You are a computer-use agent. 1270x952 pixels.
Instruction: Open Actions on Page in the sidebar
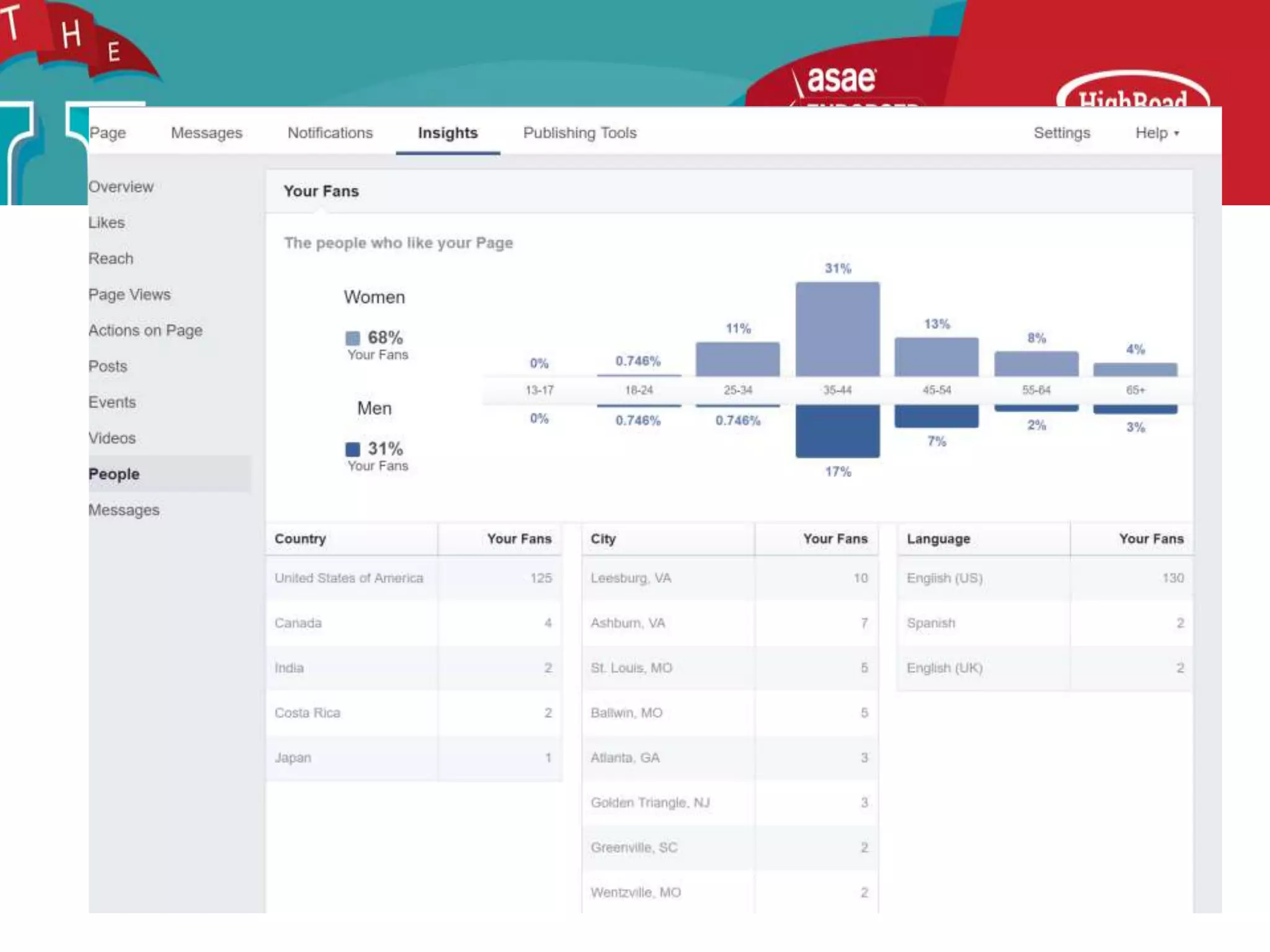[x=146, y=330]
